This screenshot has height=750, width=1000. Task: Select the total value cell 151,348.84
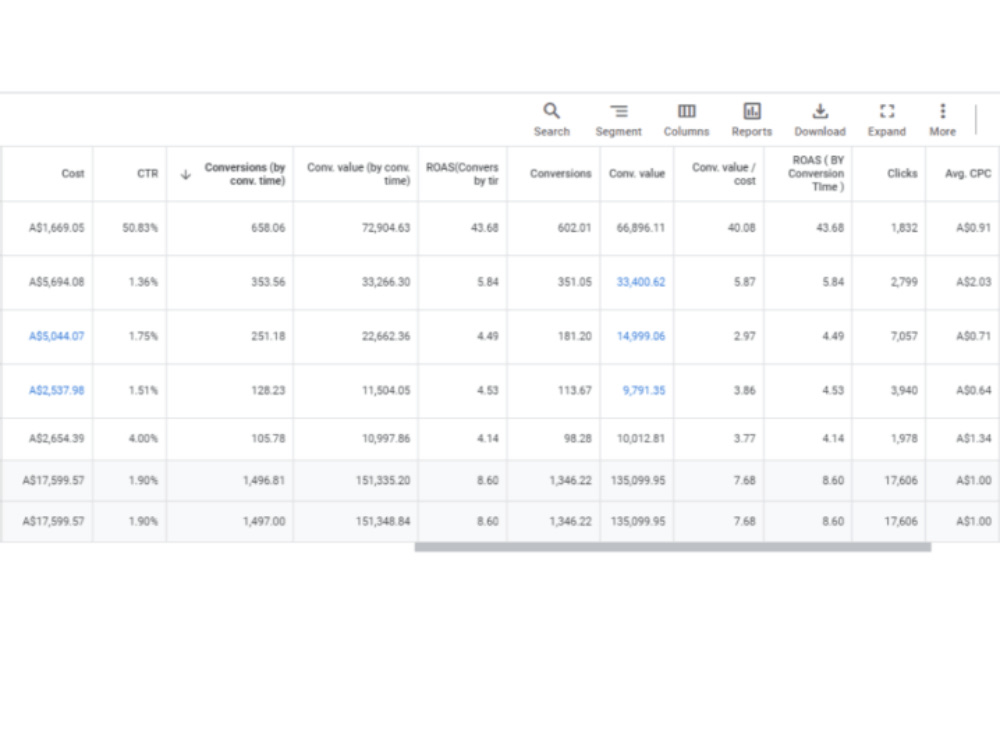click(x=383, y=522)
